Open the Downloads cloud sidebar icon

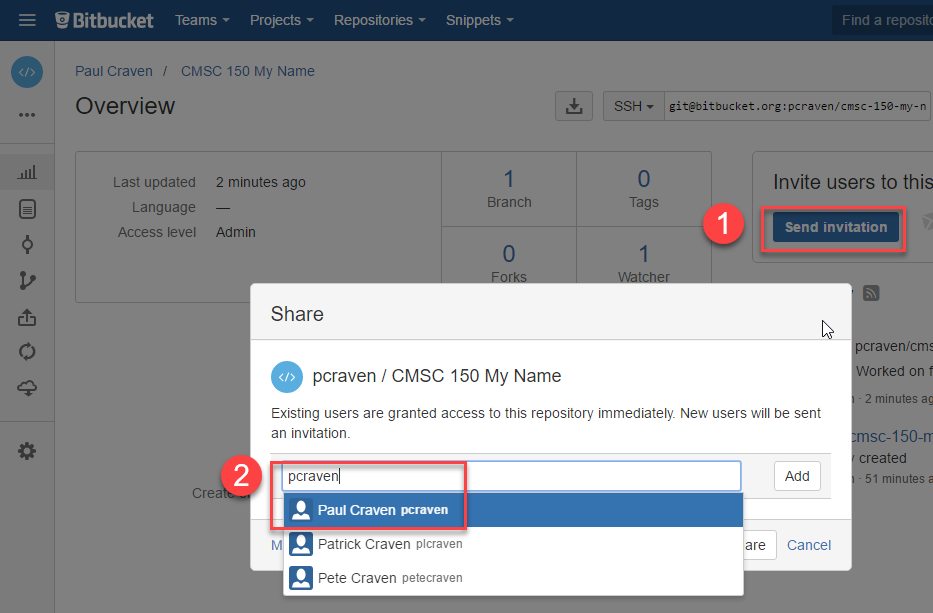coord(27,388)
